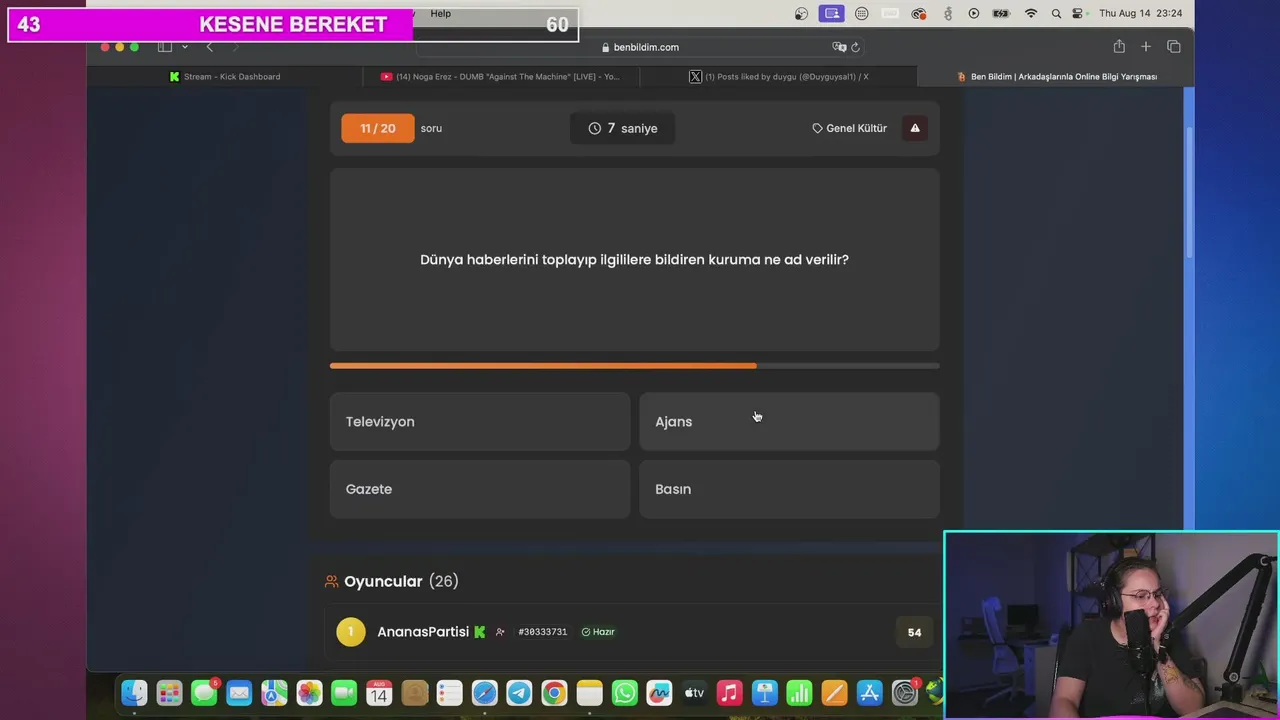Choose the Televizyon answer option

480,421
